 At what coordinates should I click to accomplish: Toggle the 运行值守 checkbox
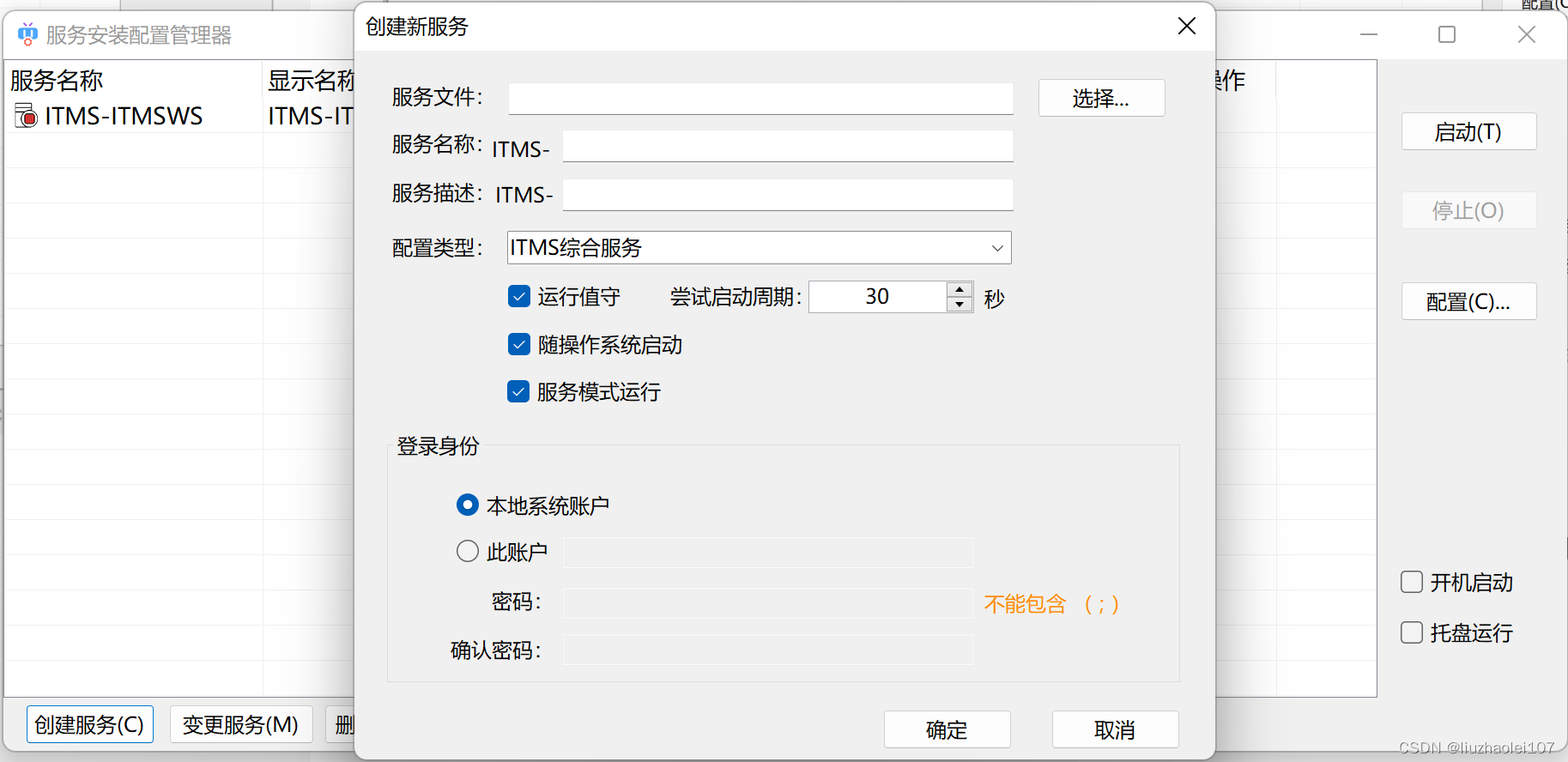(x=519, y=297)
